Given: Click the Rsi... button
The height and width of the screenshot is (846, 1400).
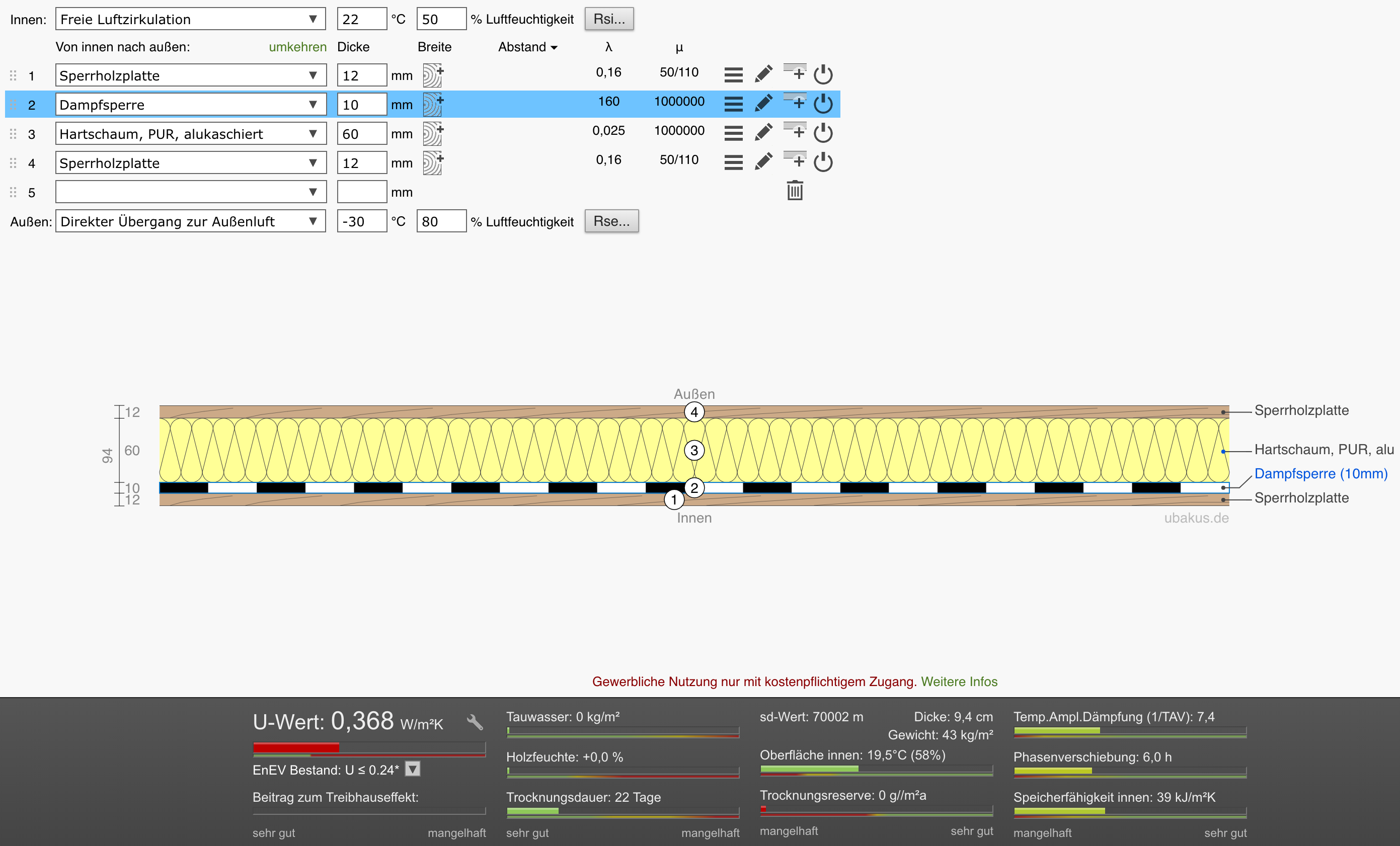Looking at the screenshot, I should click(609, 19).
